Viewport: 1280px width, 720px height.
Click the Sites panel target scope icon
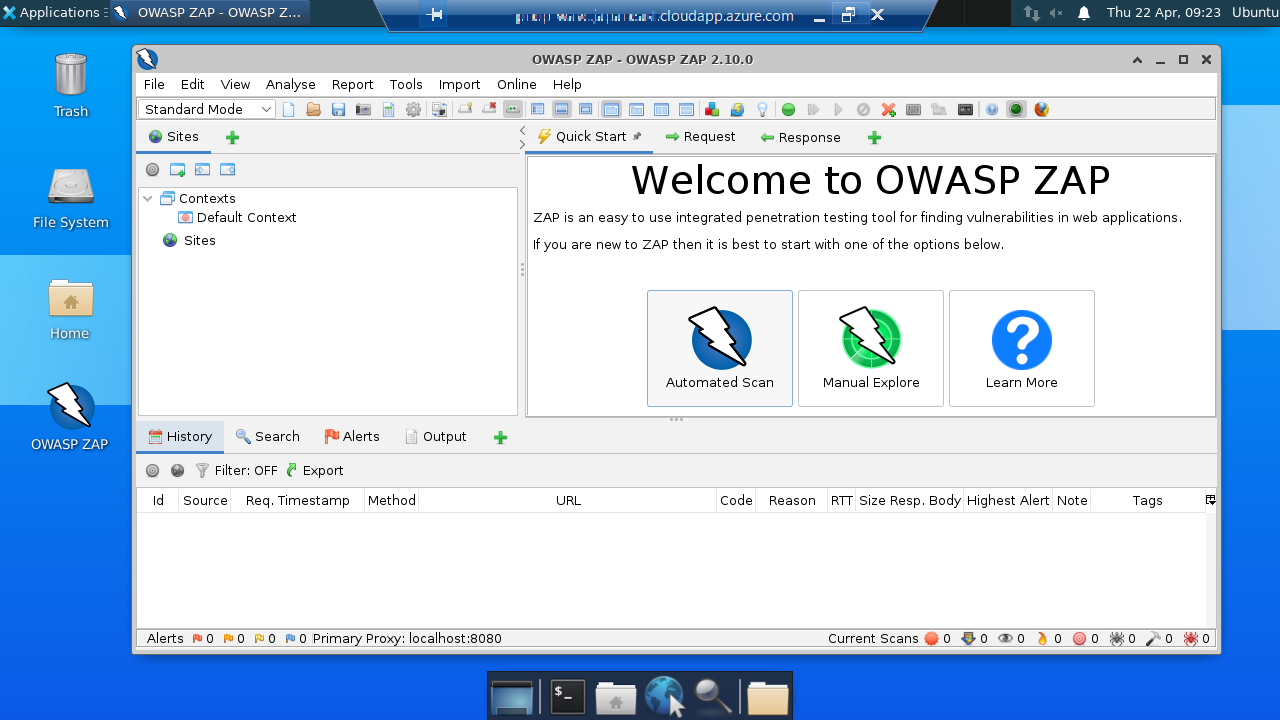[152, 170]
